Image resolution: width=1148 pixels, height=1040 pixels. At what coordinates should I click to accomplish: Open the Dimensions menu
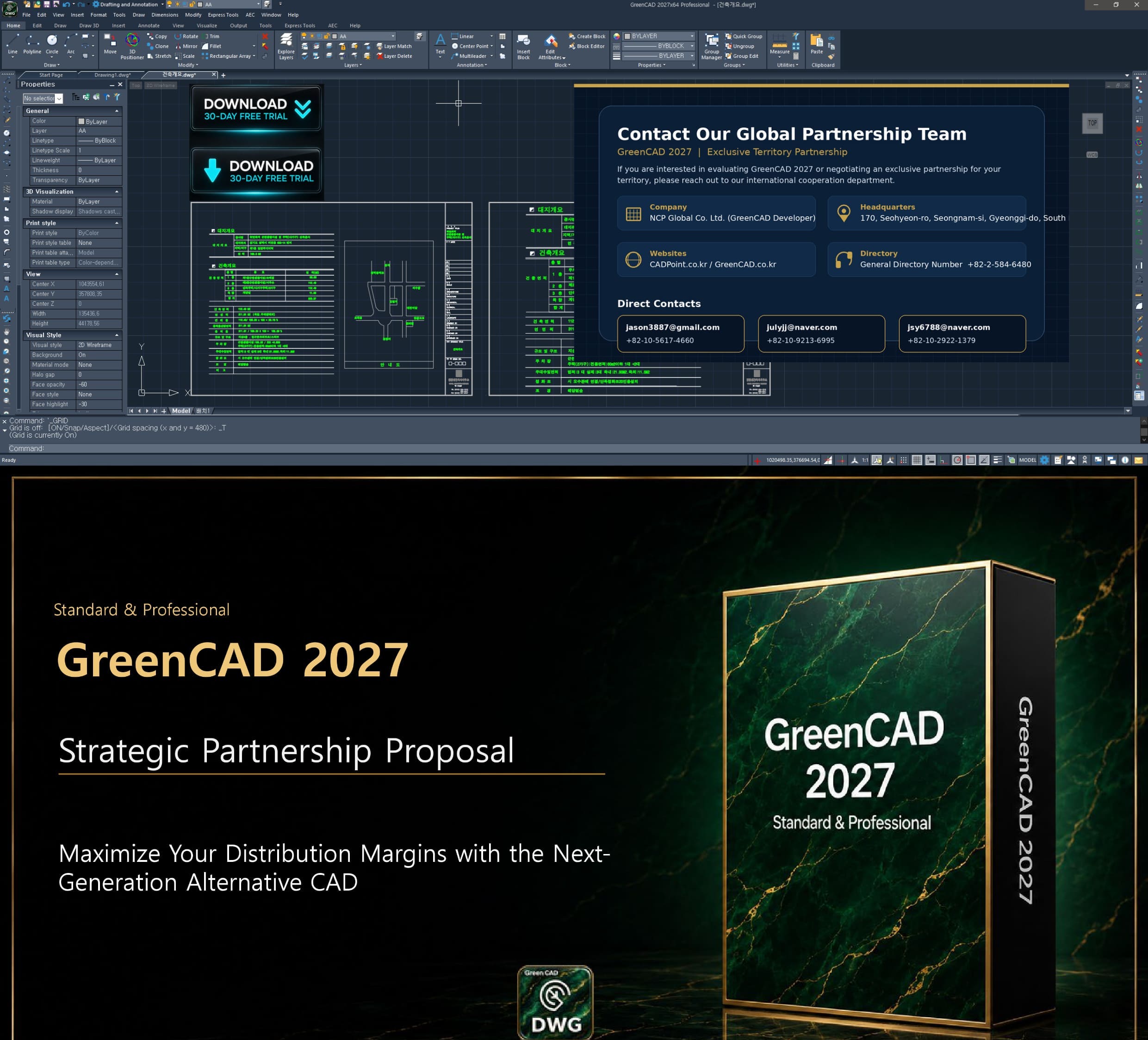pos(165,15)
